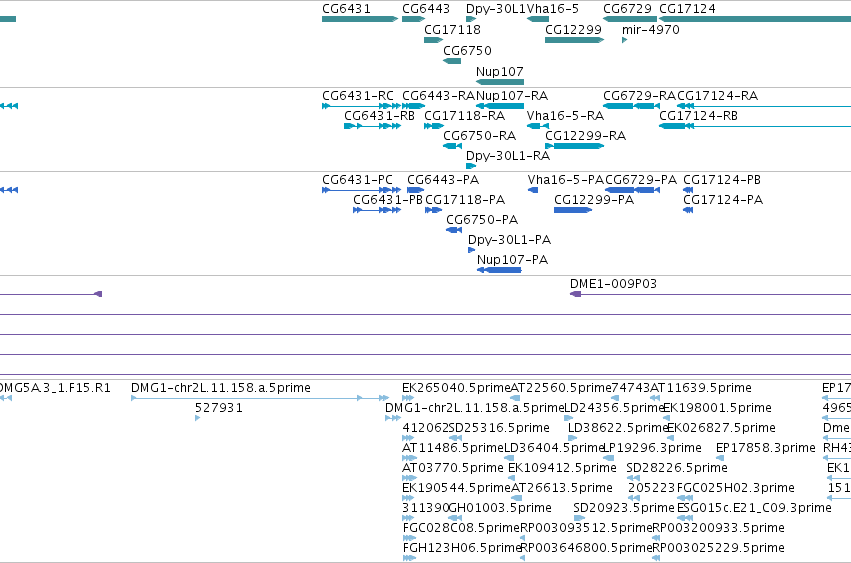Select the CG12299 gene arrow
851x563 pixels.
[x=574, y=40]
